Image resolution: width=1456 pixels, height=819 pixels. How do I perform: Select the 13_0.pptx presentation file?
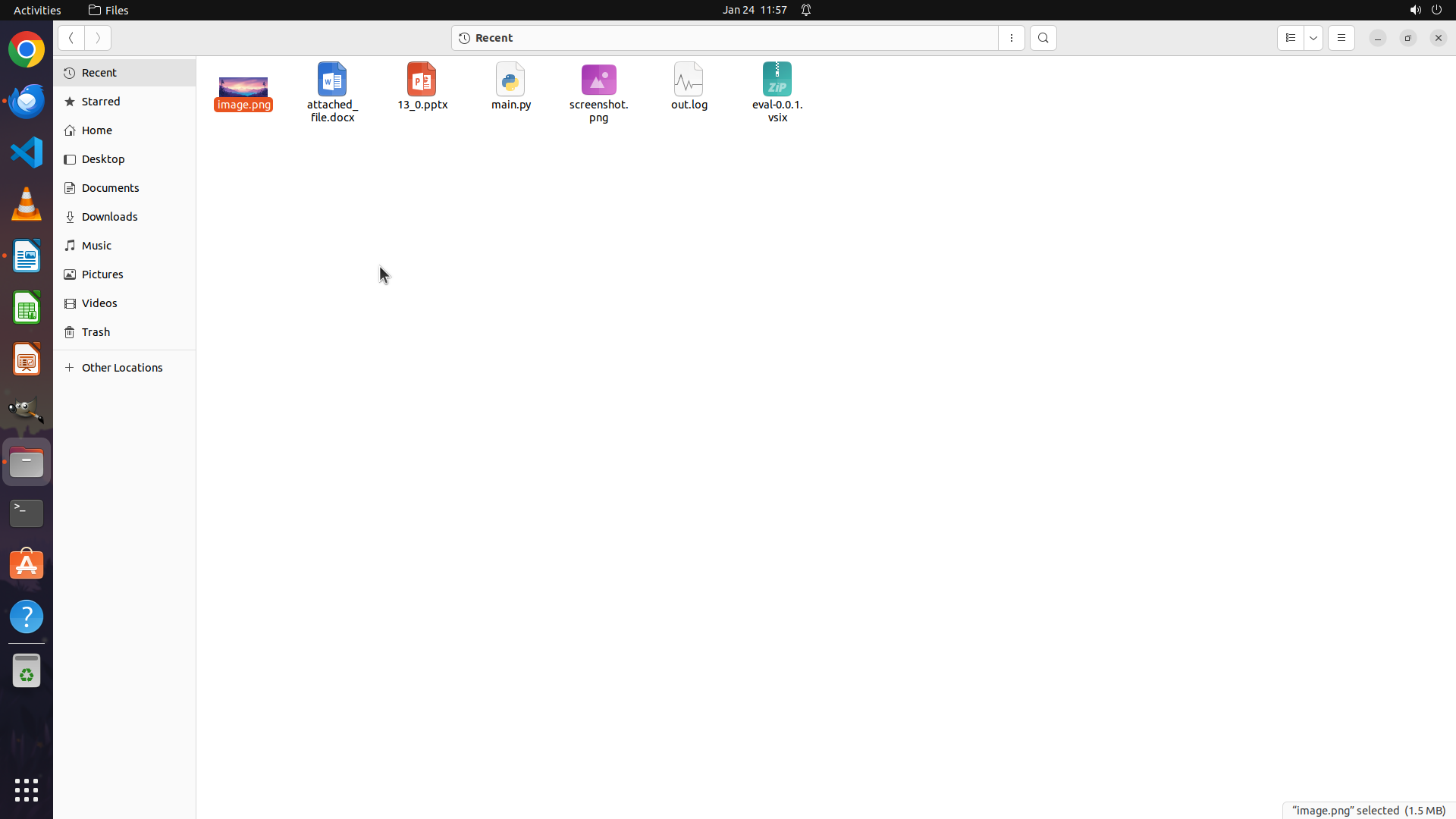[x=422, y=80]
